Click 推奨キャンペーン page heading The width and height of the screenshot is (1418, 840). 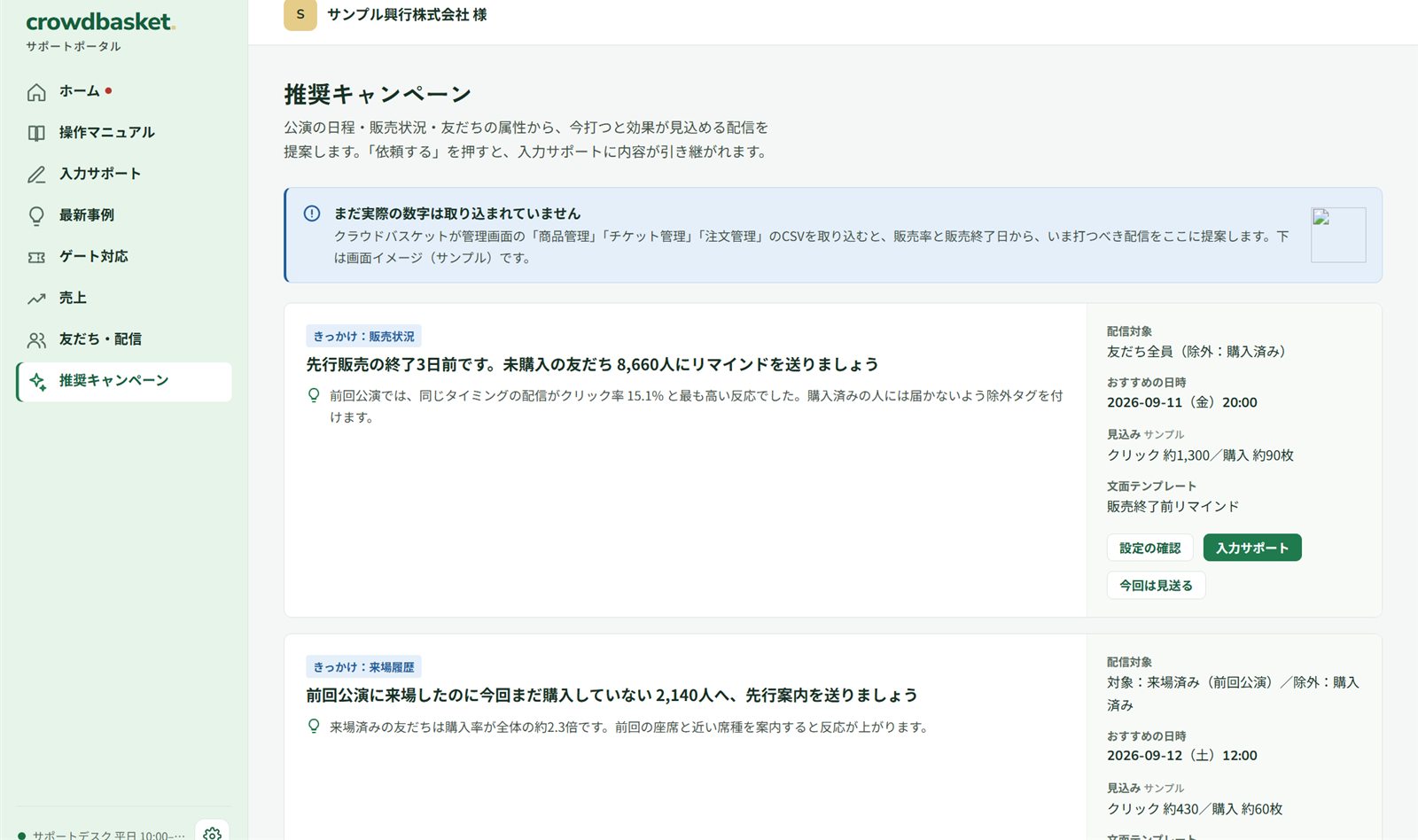coord(378,94)
